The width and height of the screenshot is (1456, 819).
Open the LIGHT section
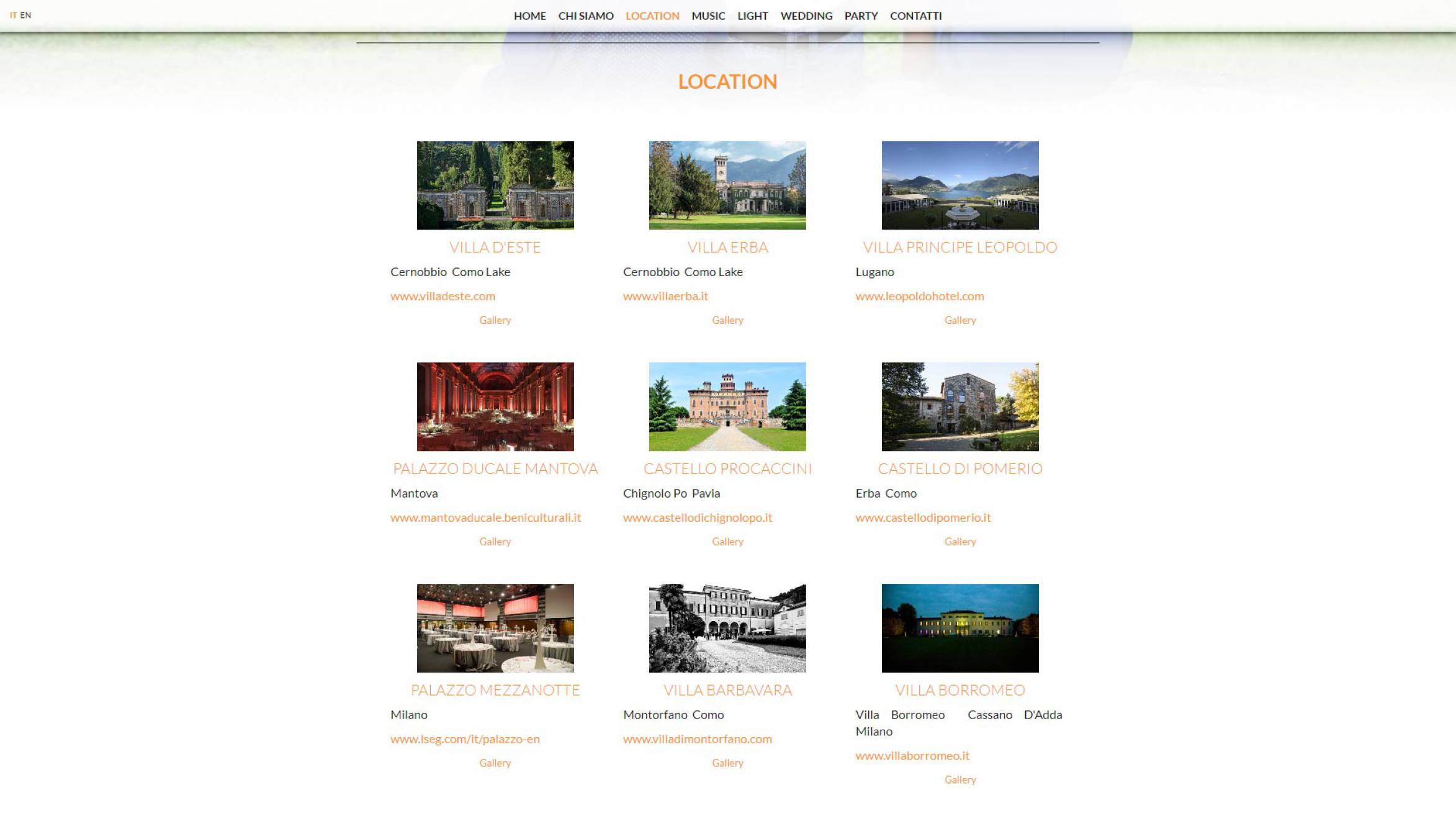click(x=752, y=16)
